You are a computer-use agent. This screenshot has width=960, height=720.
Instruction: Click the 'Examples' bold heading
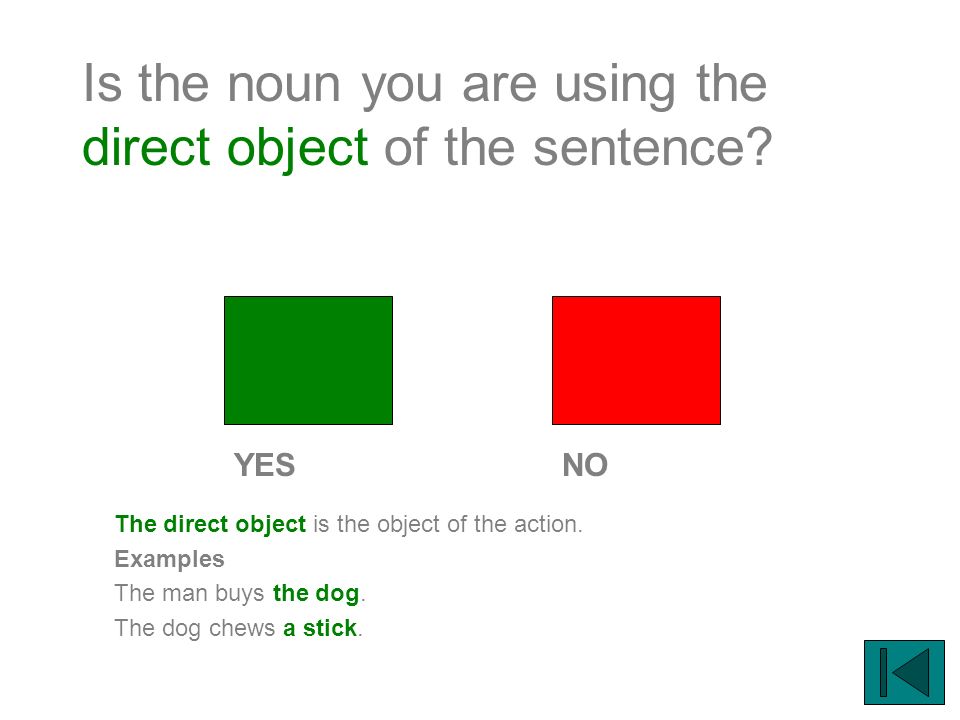click(170, 559)
